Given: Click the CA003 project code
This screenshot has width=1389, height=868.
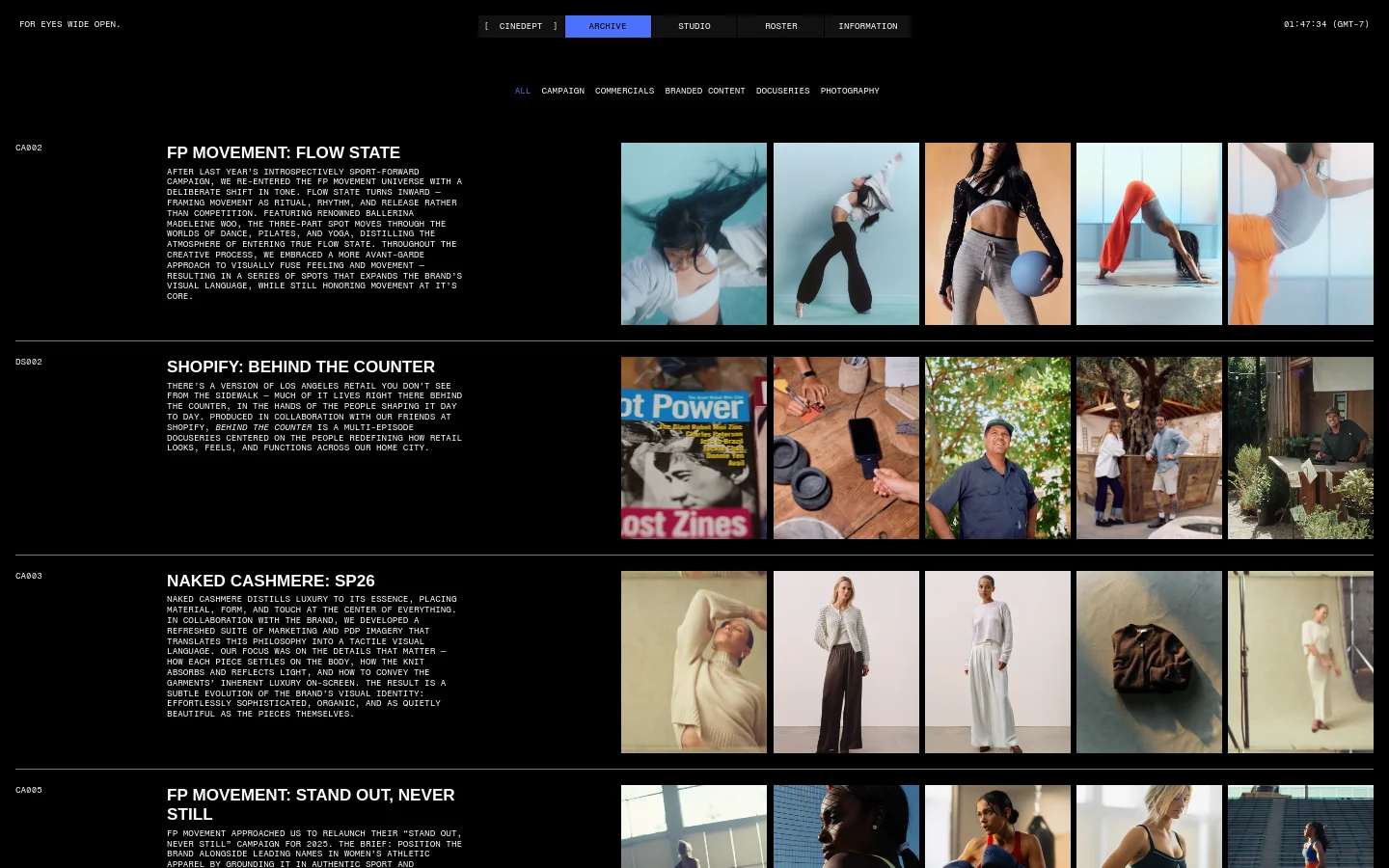Looking at the screenshot, I should click(29, 576).
